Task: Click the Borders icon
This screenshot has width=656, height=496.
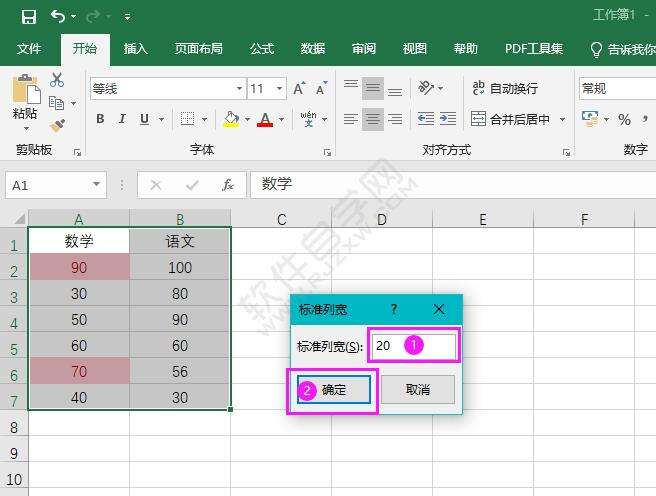Action: (x=187, y=119)
